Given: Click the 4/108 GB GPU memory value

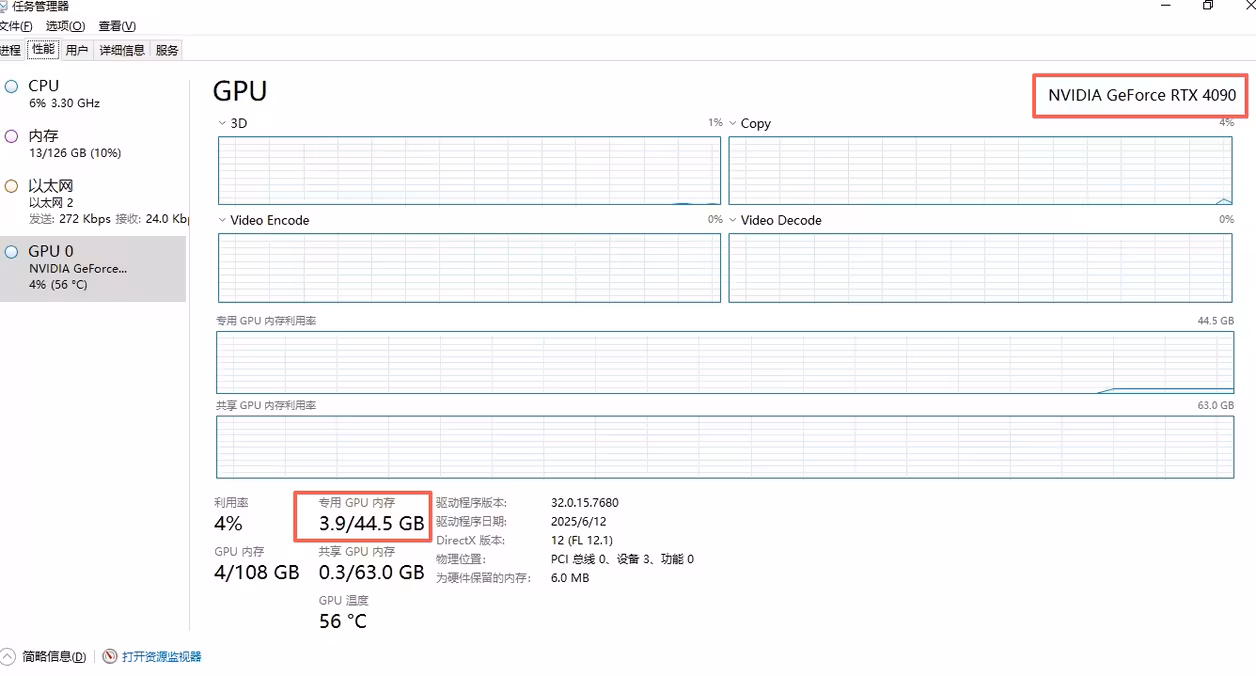Looking at the screenshot, I should click(x=257, y=572).
